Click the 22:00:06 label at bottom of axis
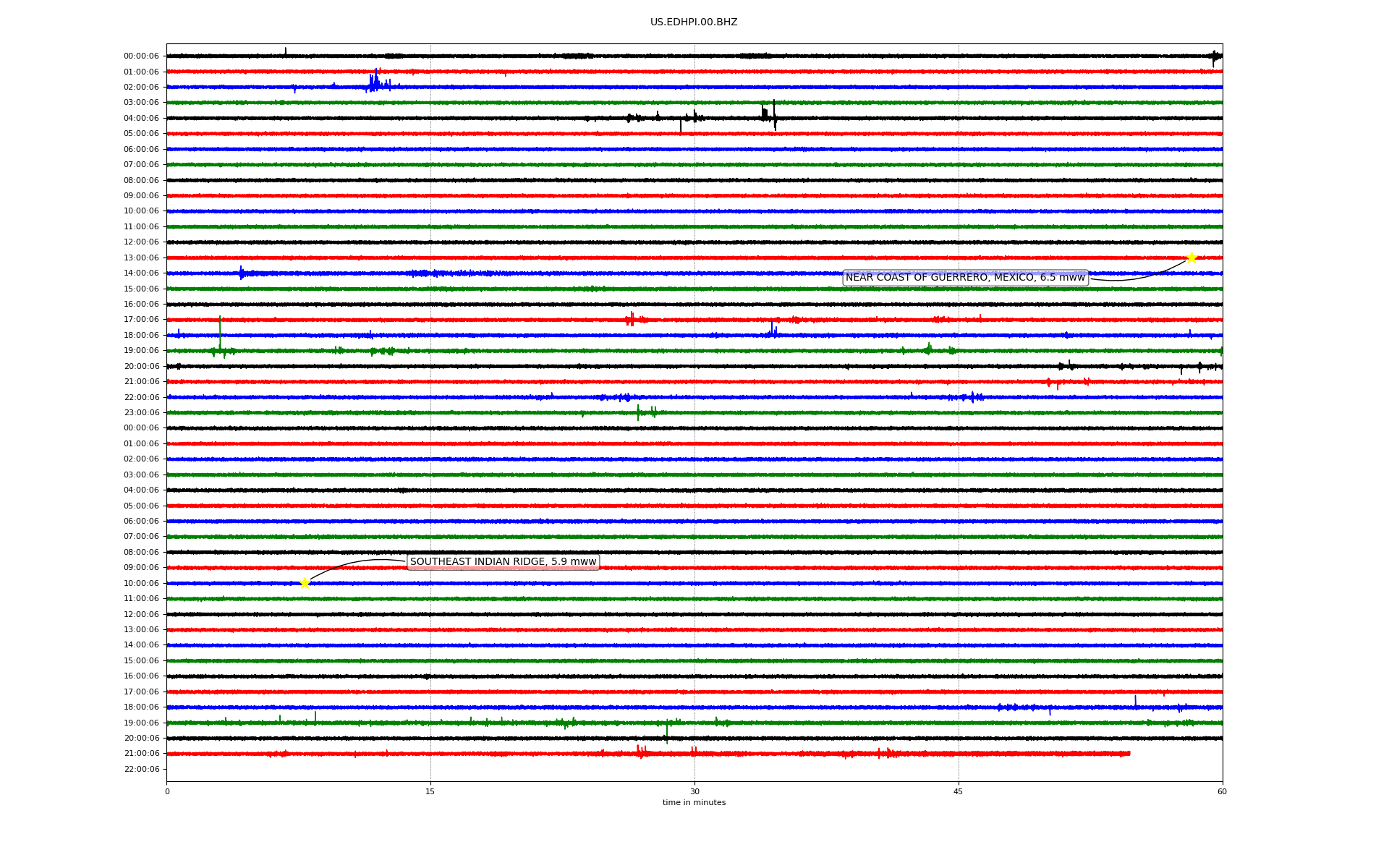This screenshot has width=1389, height=868. click(x=141, y=770)
